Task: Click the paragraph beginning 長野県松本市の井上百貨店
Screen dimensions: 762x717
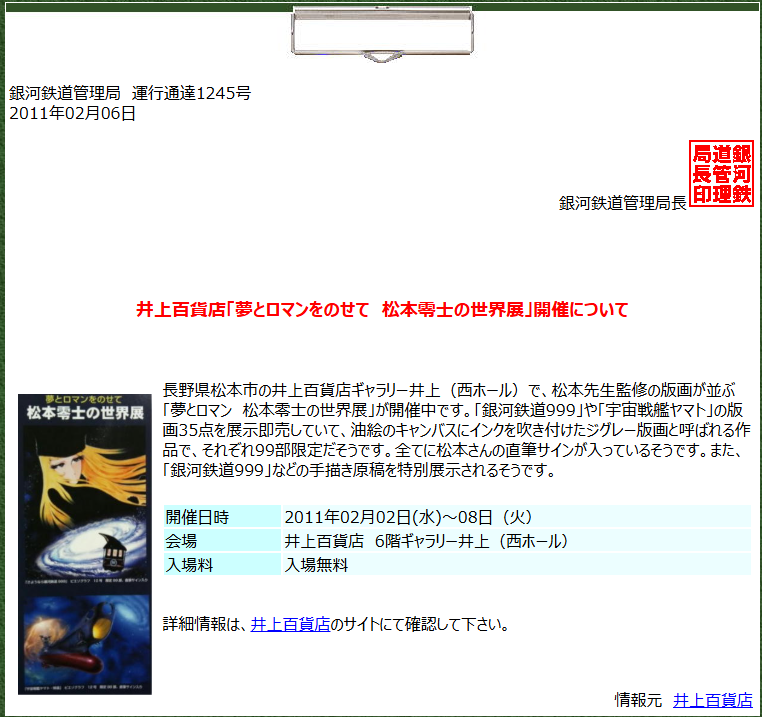Action: tap(457, 430)
